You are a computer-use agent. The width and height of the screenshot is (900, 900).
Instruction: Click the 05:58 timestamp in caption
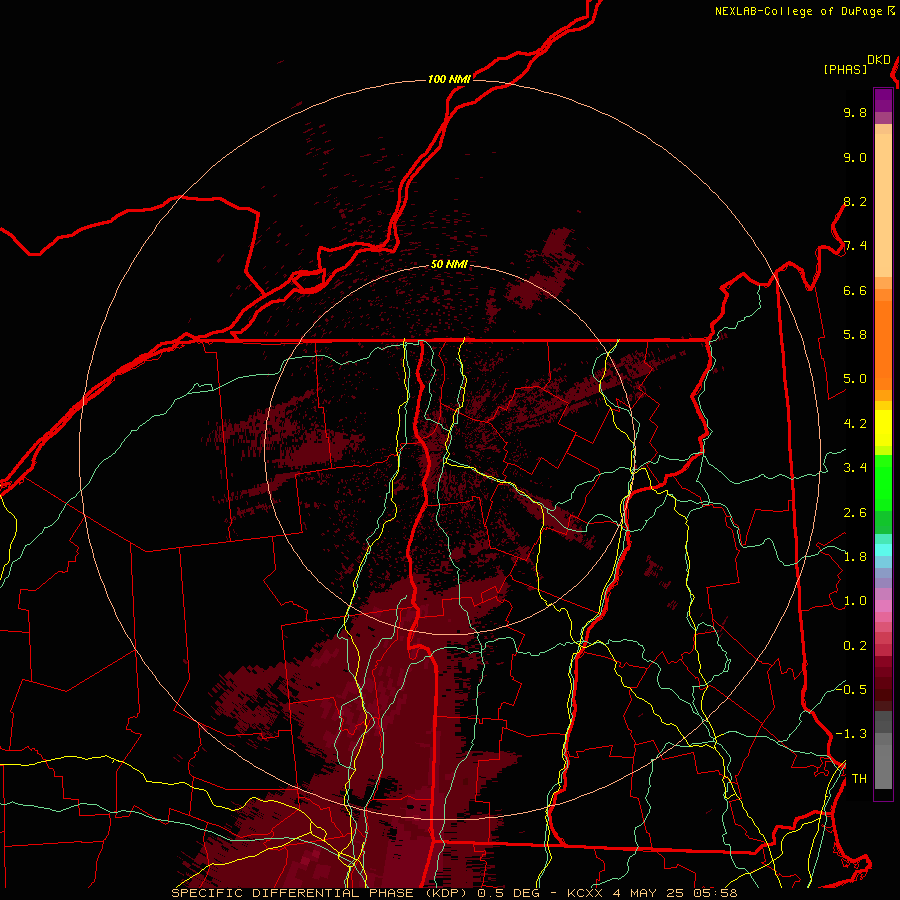(716, 893)
